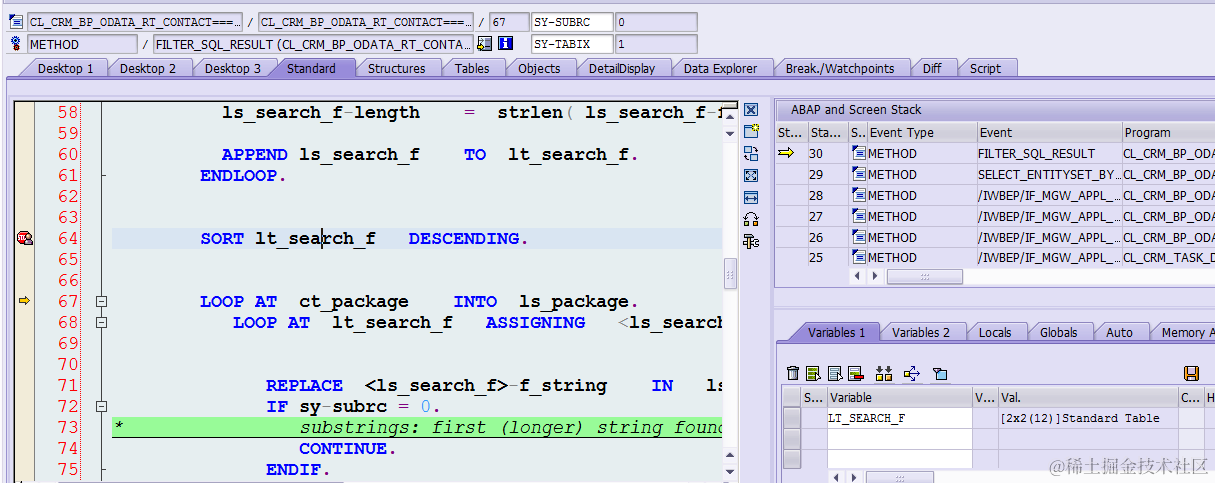The height and width of the screenshot is (483, 1215).
Task: Click the line number 67 field
Action: pos(510,22)
